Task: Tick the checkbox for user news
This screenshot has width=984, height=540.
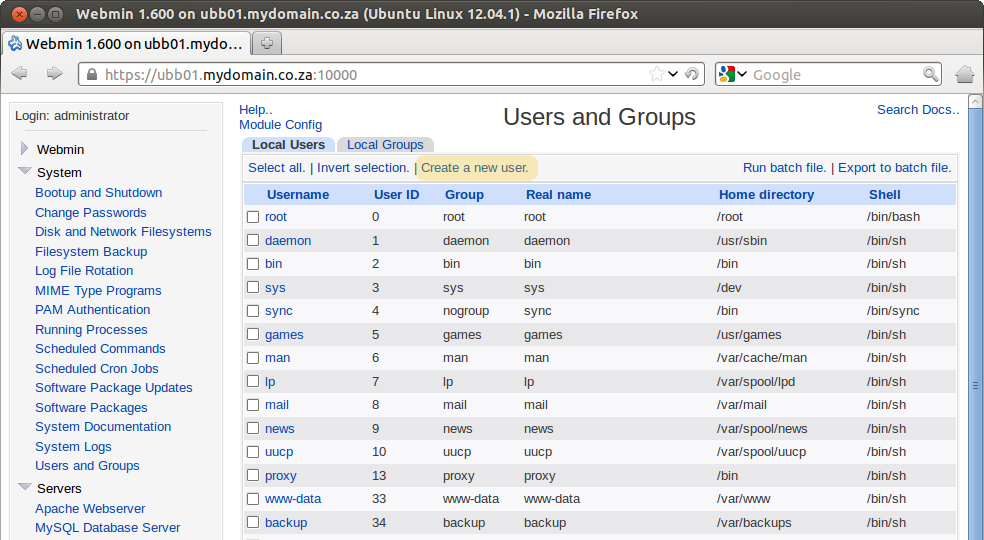Action: pos(253,428)
